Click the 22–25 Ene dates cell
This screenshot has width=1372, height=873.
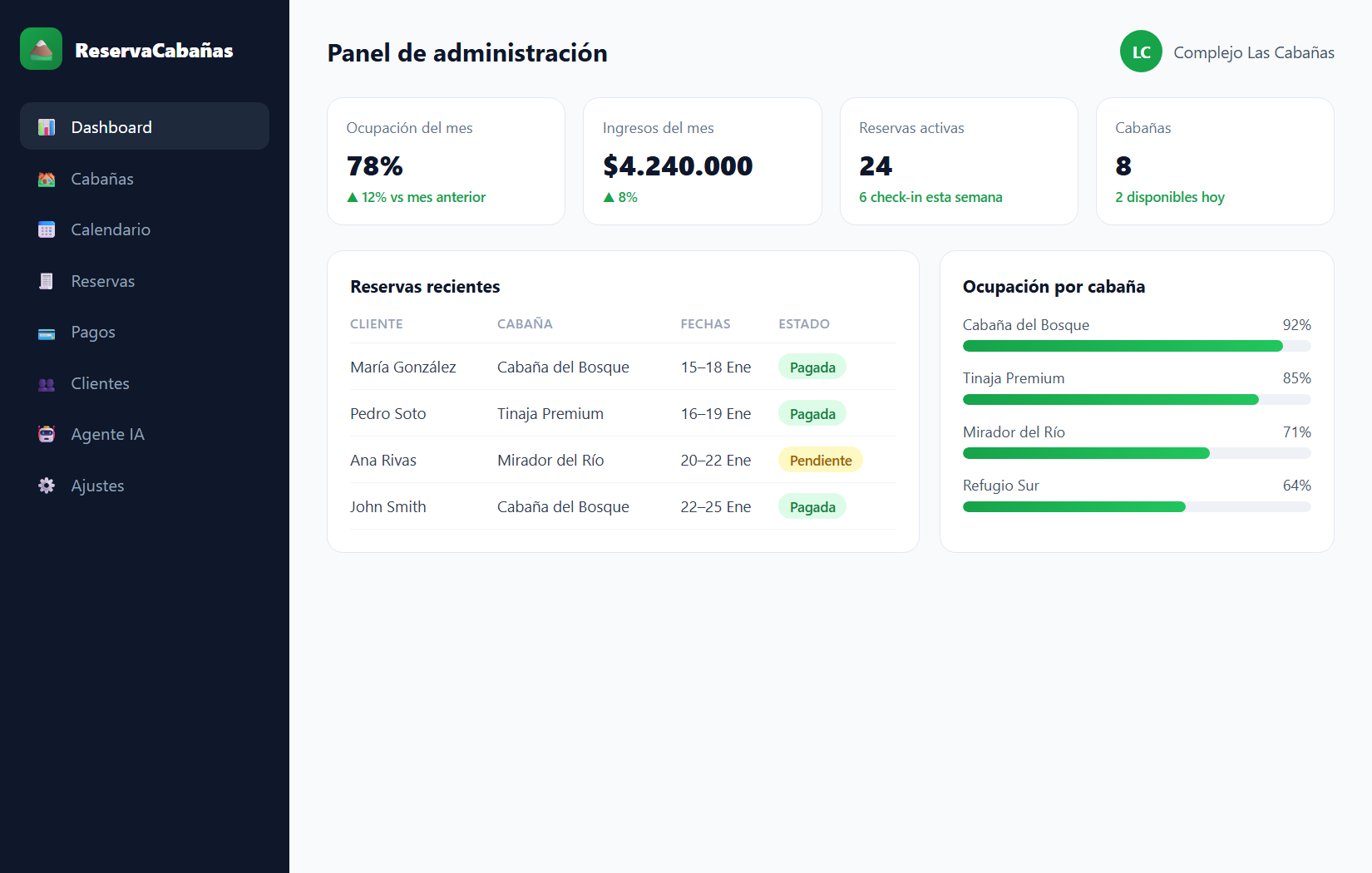(716, 507)
